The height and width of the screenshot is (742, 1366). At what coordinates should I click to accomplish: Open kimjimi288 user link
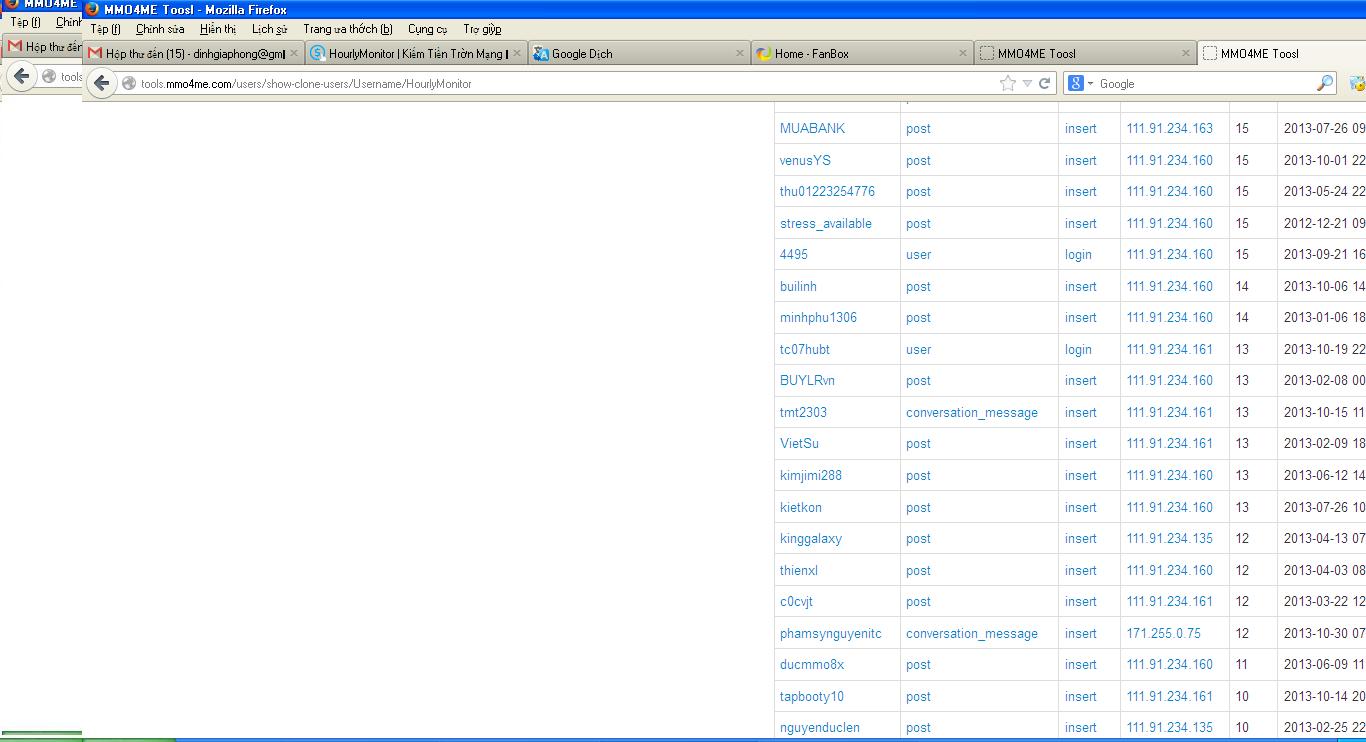(811, 475)
